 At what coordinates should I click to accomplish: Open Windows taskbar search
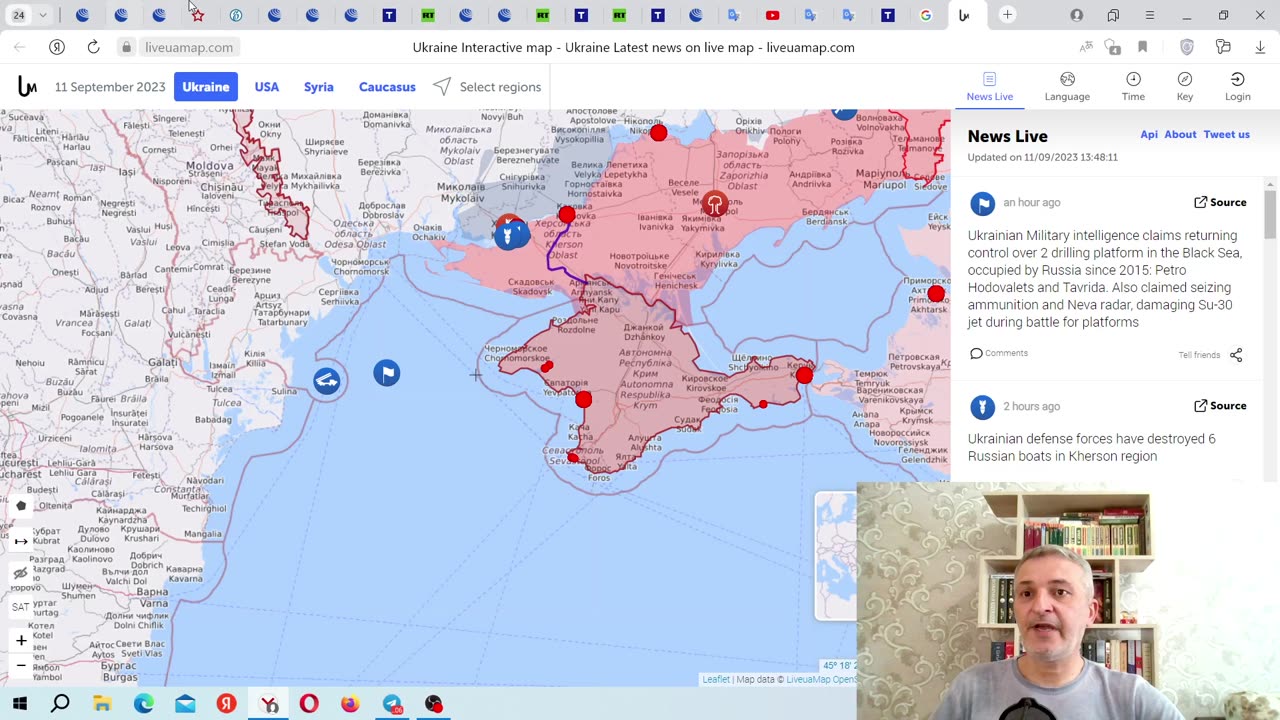[60, 704]
